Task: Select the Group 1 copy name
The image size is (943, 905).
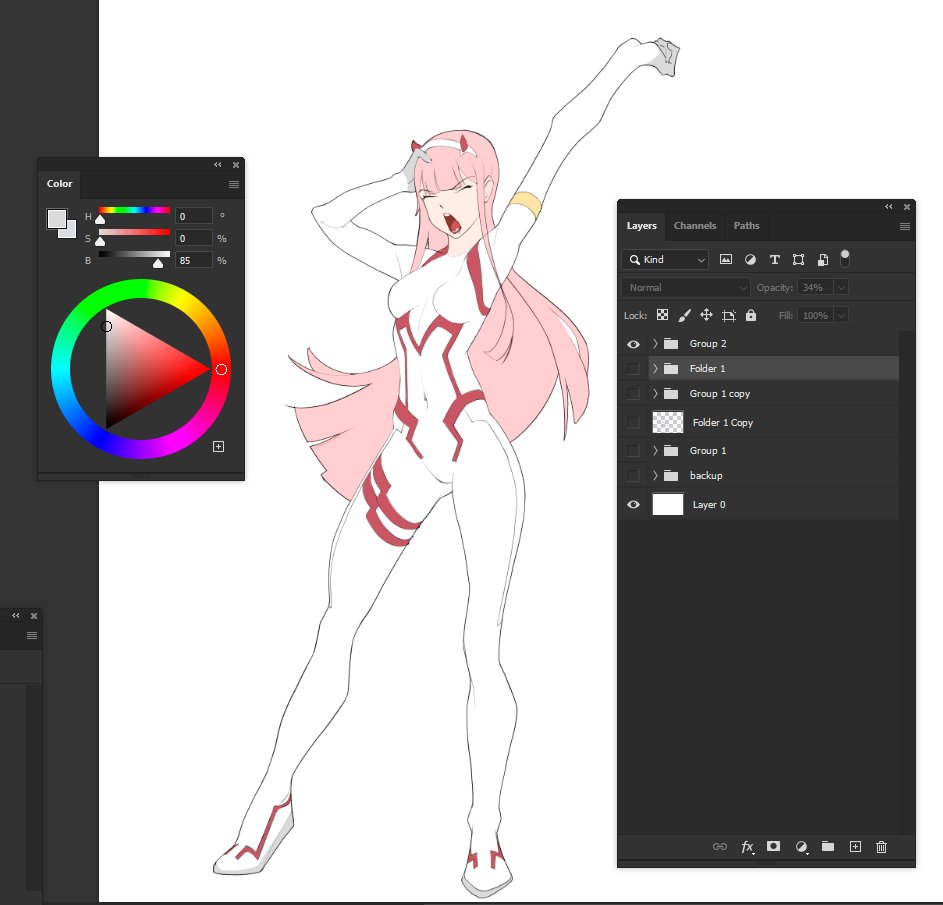Action: [719, 393]
